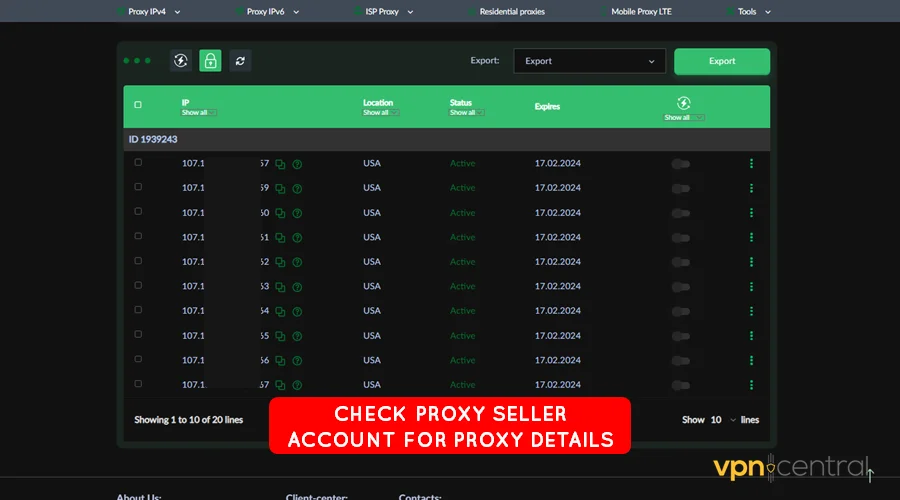Click the green Export button
900x500 pixels.
coord(722,61)
